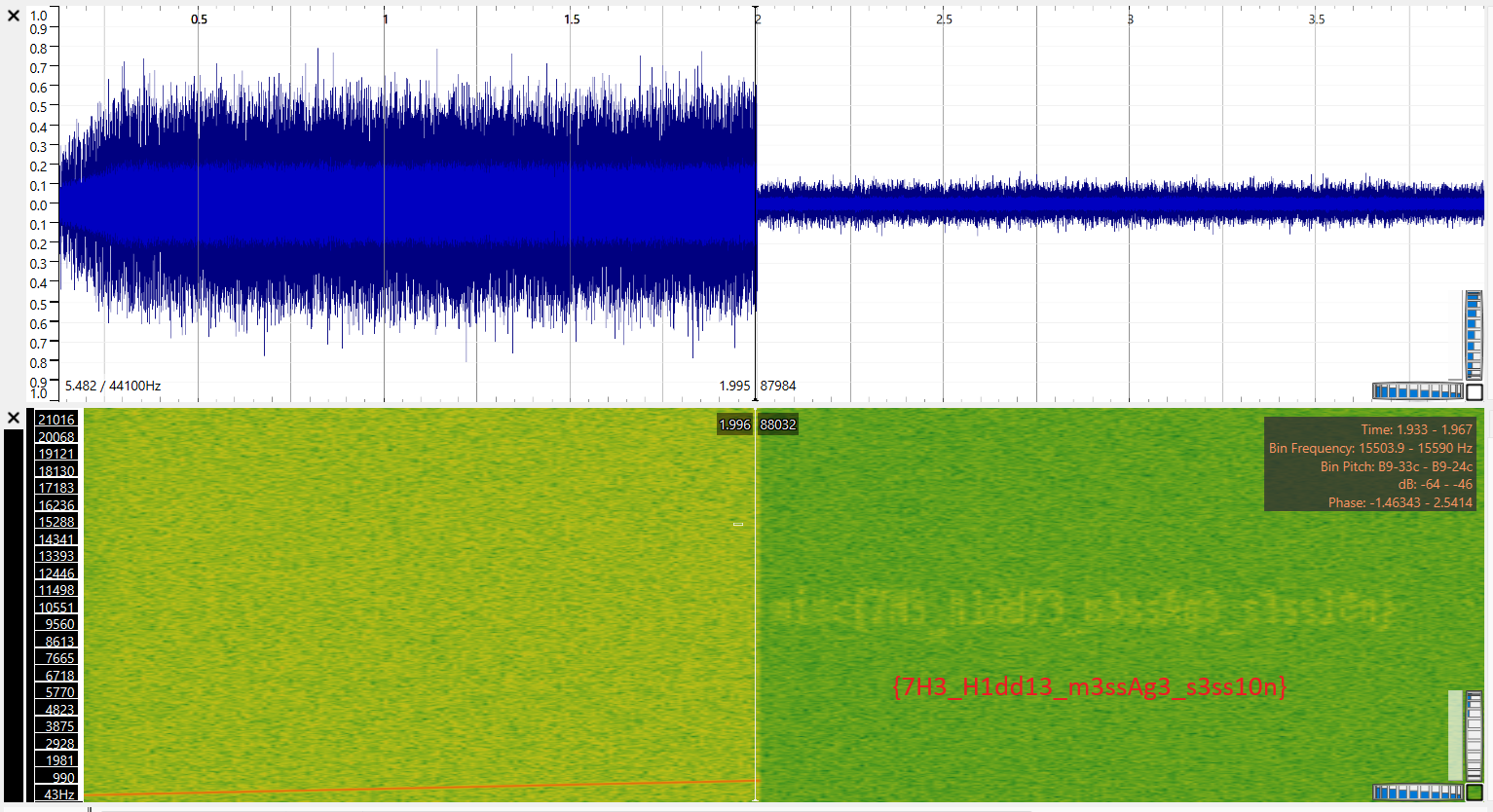Click the '88032' frame label in spectrogram

(778, 424)
